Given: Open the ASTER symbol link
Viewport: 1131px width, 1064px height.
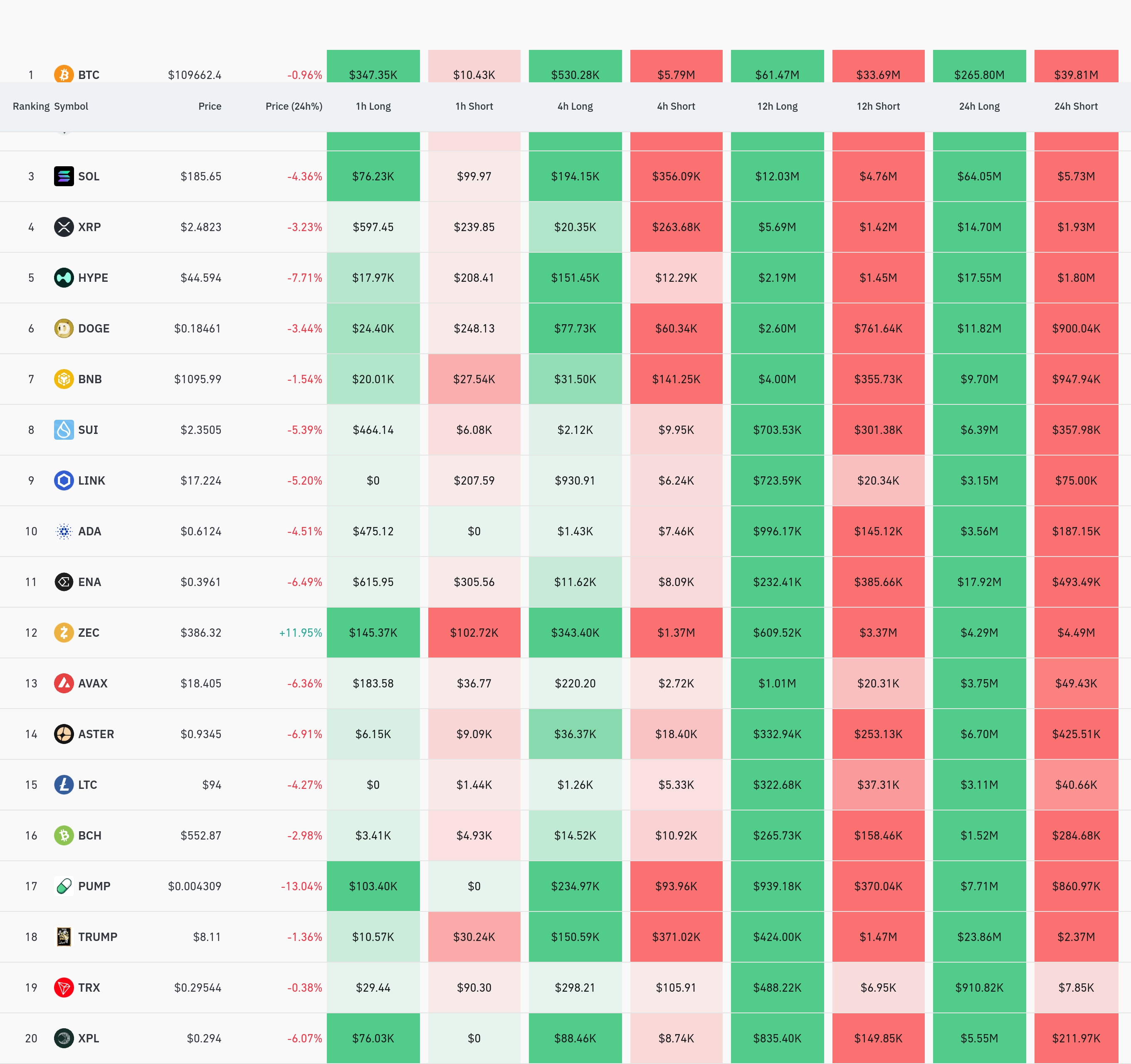Looking at the screenshot, I should (x=96, y=734).
